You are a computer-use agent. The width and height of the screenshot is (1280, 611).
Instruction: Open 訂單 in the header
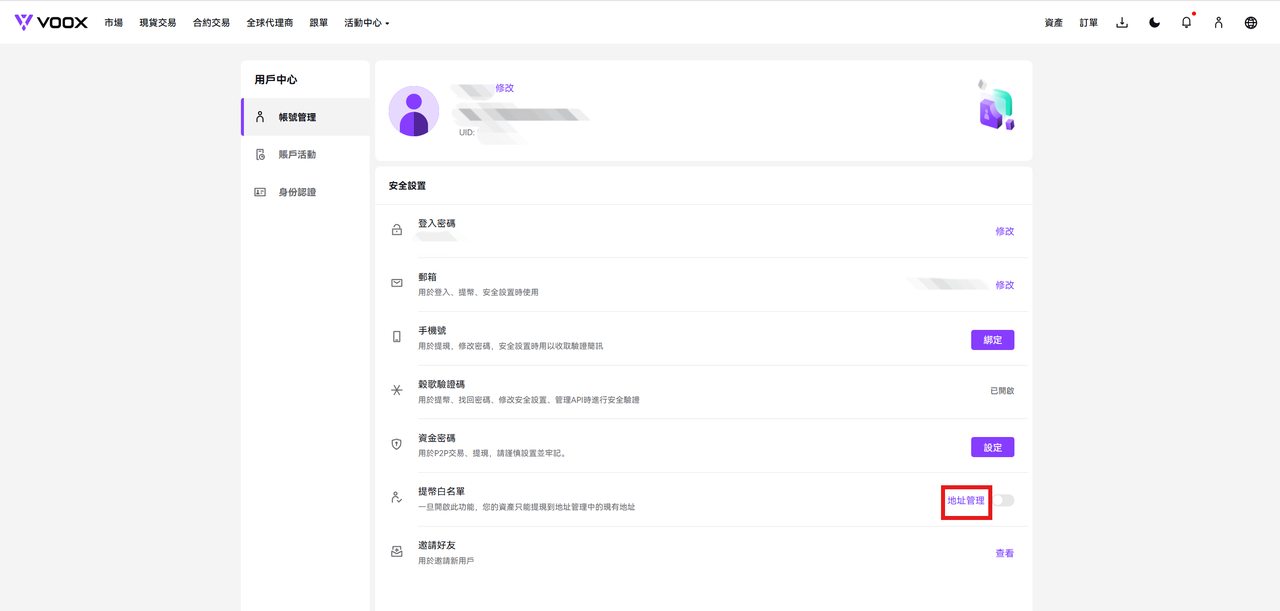click(x=1089, y=22)
